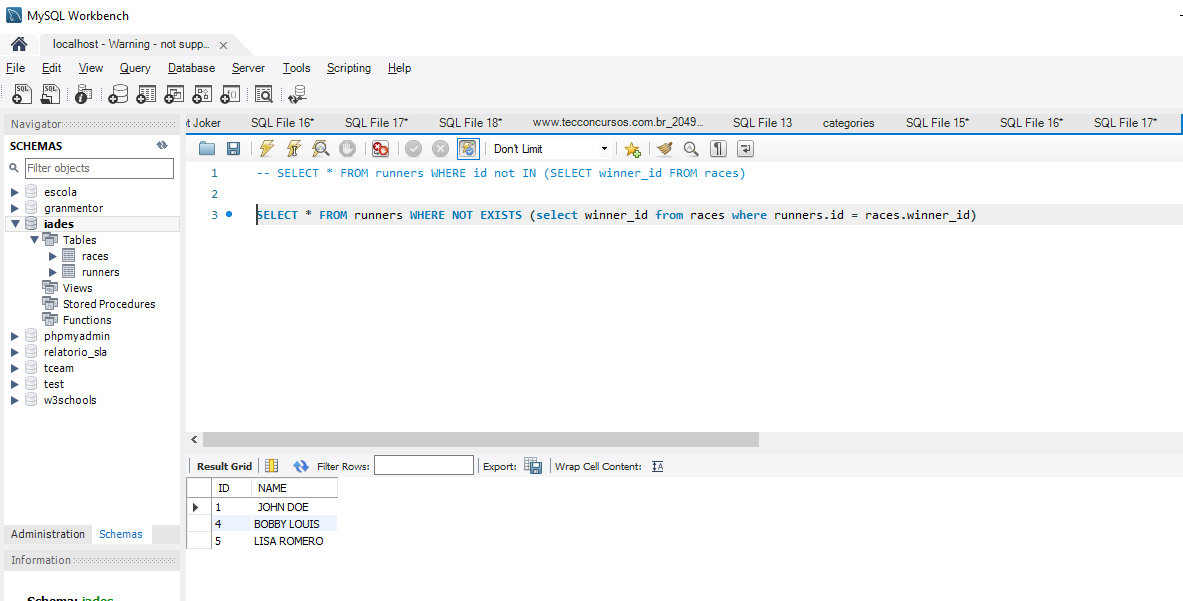The width and height of the screenshot is (1183, 601).
Task: Open the Query menu
Action: pos(135,68)
